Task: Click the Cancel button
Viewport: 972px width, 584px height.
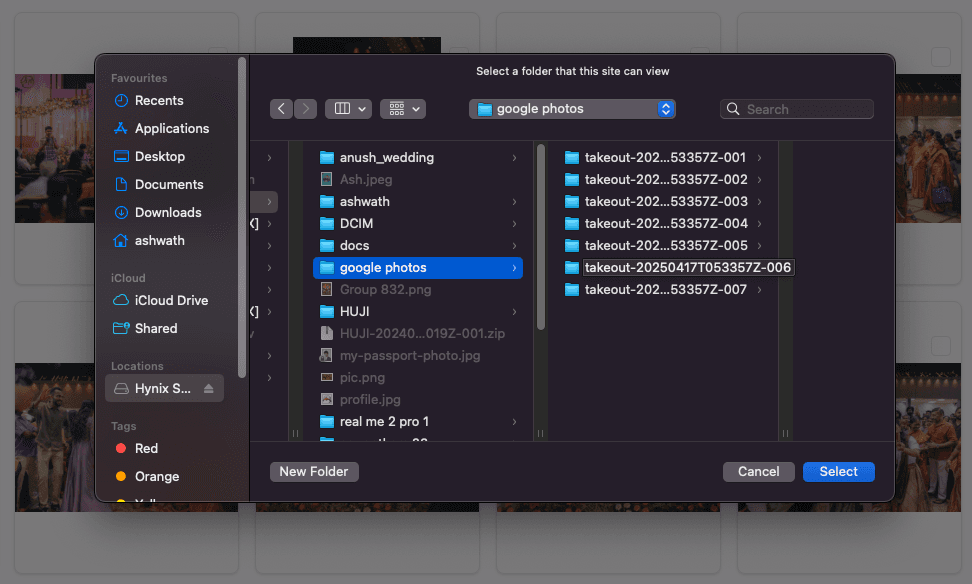Action: [758, 472]
